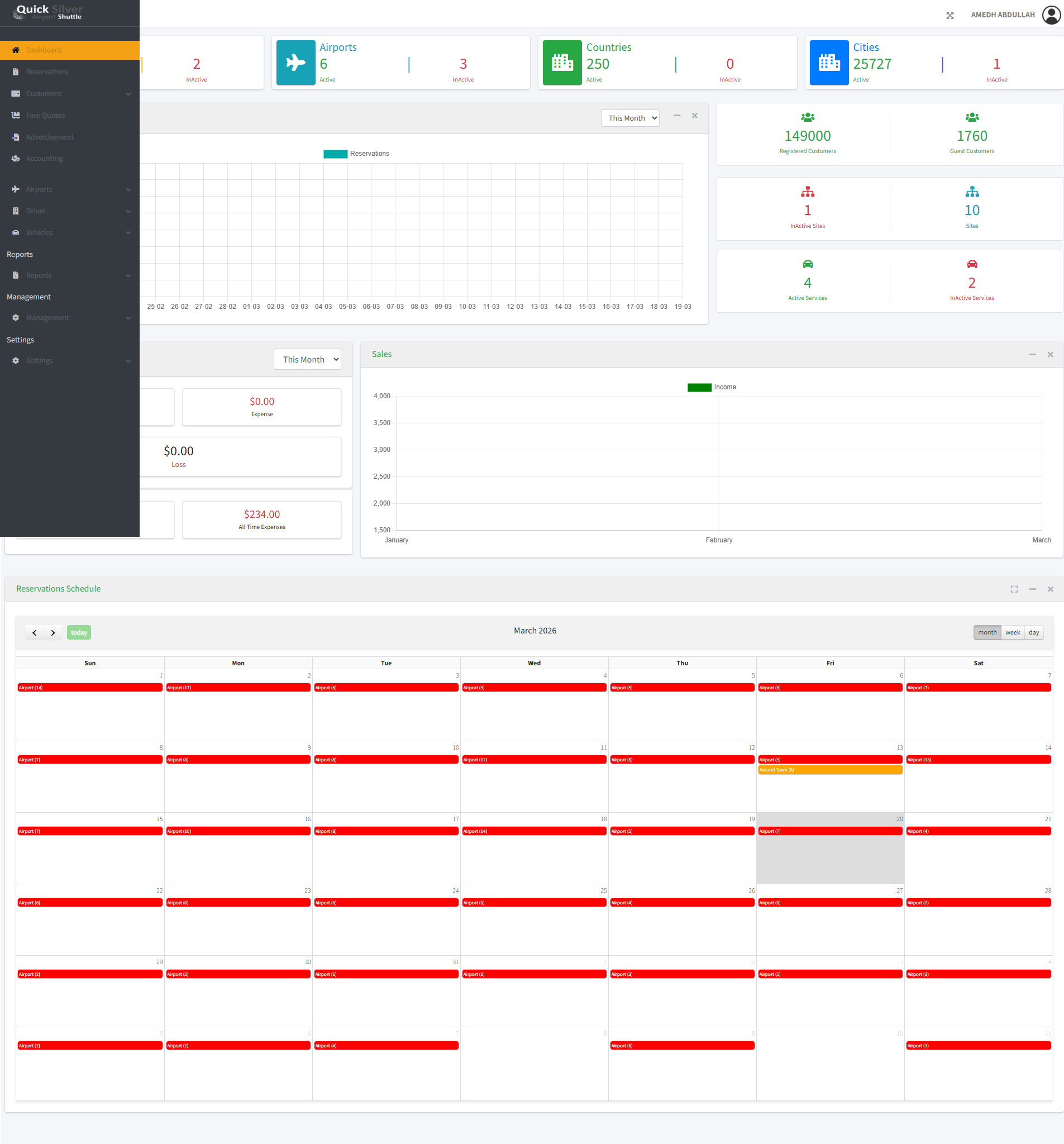Open the reservations chart This Month dropdown

point(630,118)
